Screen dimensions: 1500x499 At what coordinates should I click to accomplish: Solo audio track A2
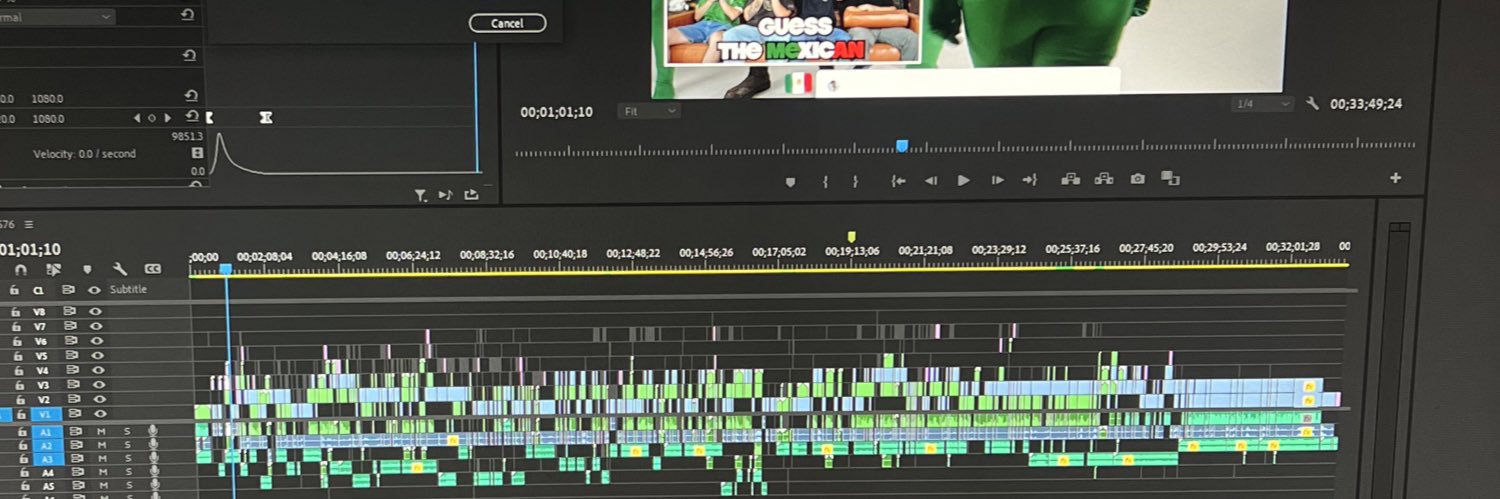pos(127,446)
